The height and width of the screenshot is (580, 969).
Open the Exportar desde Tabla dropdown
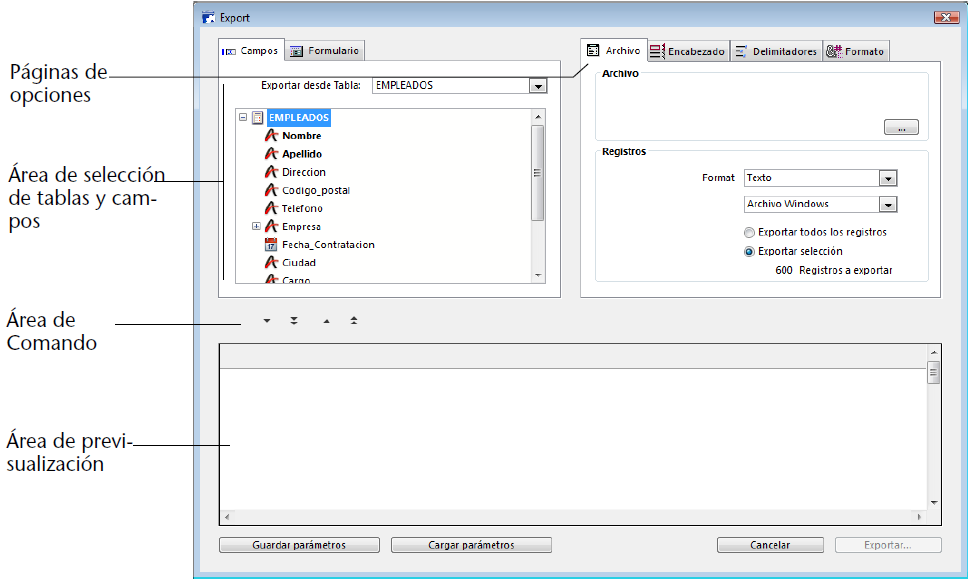tap(539, 87)
